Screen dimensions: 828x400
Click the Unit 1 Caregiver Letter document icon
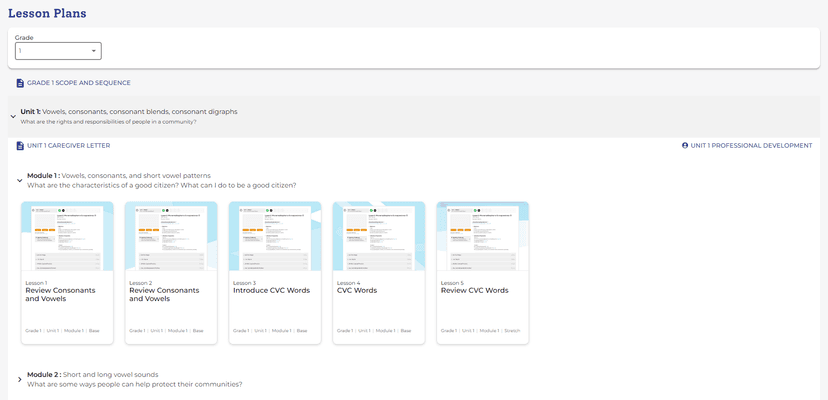pyautogui.click(x=20, y=146)
